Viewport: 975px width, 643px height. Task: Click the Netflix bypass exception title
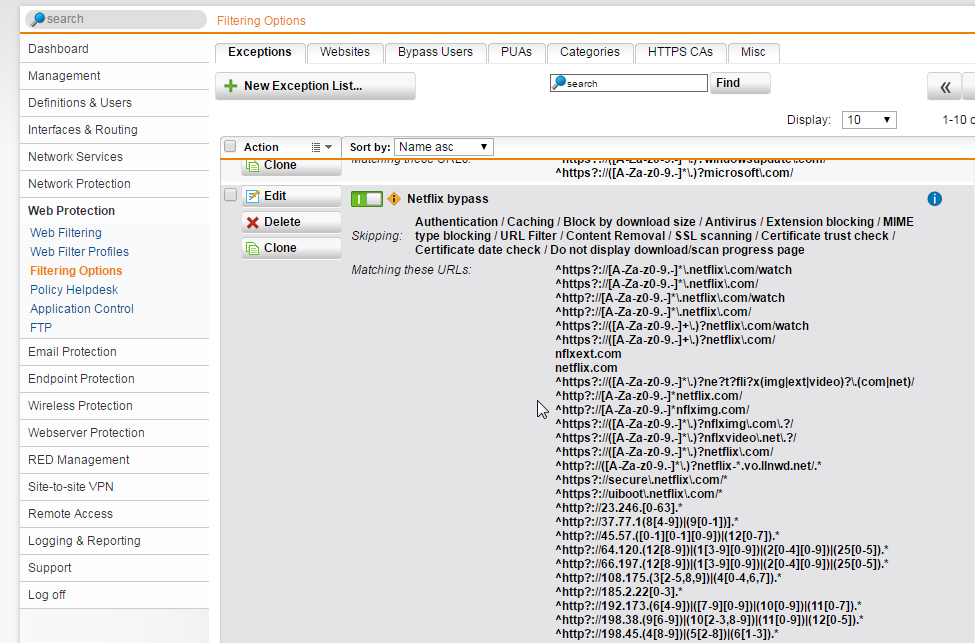448,199
